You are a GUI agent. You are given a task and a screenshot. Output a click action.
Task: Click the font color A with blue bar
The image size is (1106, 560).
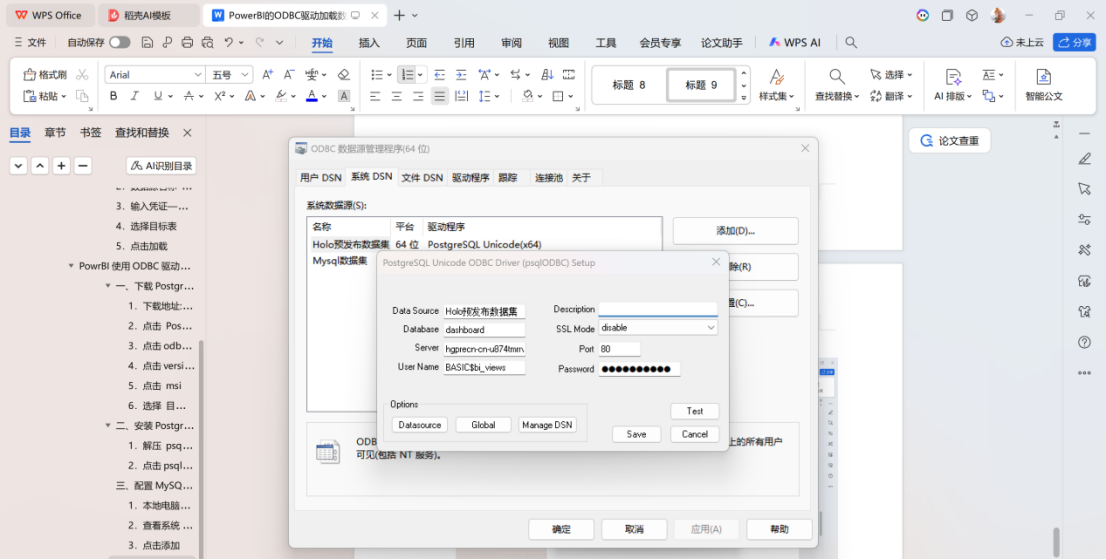[312, 96]
